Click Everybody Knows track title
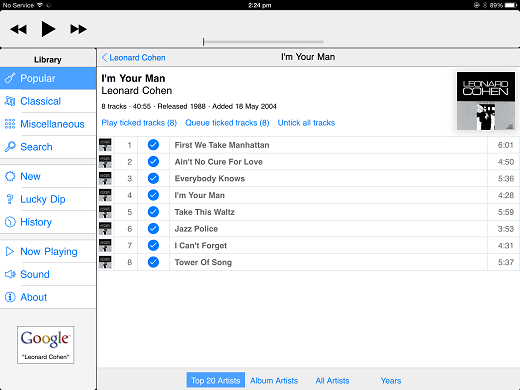This screenshot has width=520, height=390. tap(210, 178)
